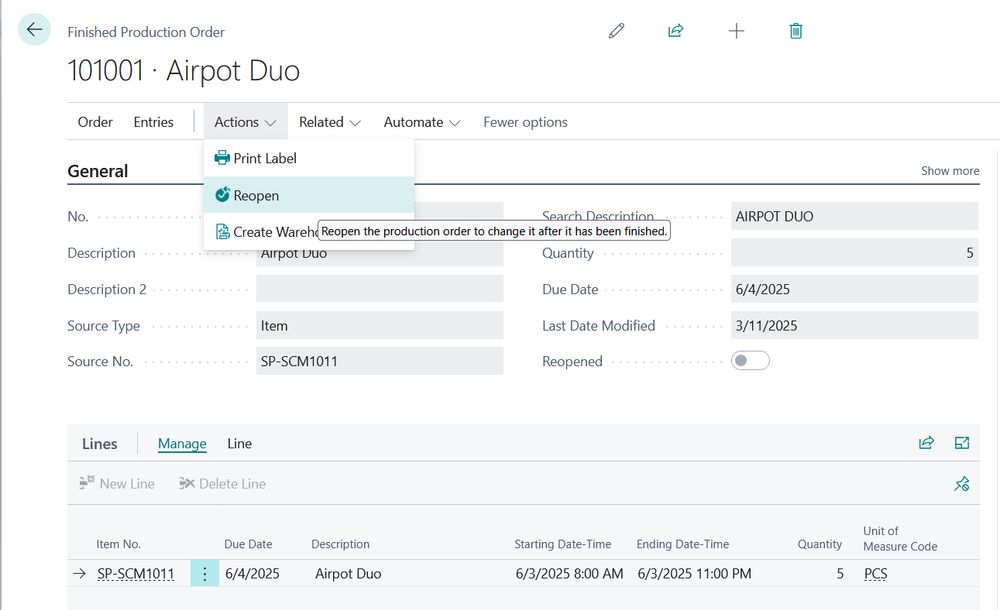Screen dimensions: 1000x610
Task: Click the trash delete icon
Action: point(796,31)
